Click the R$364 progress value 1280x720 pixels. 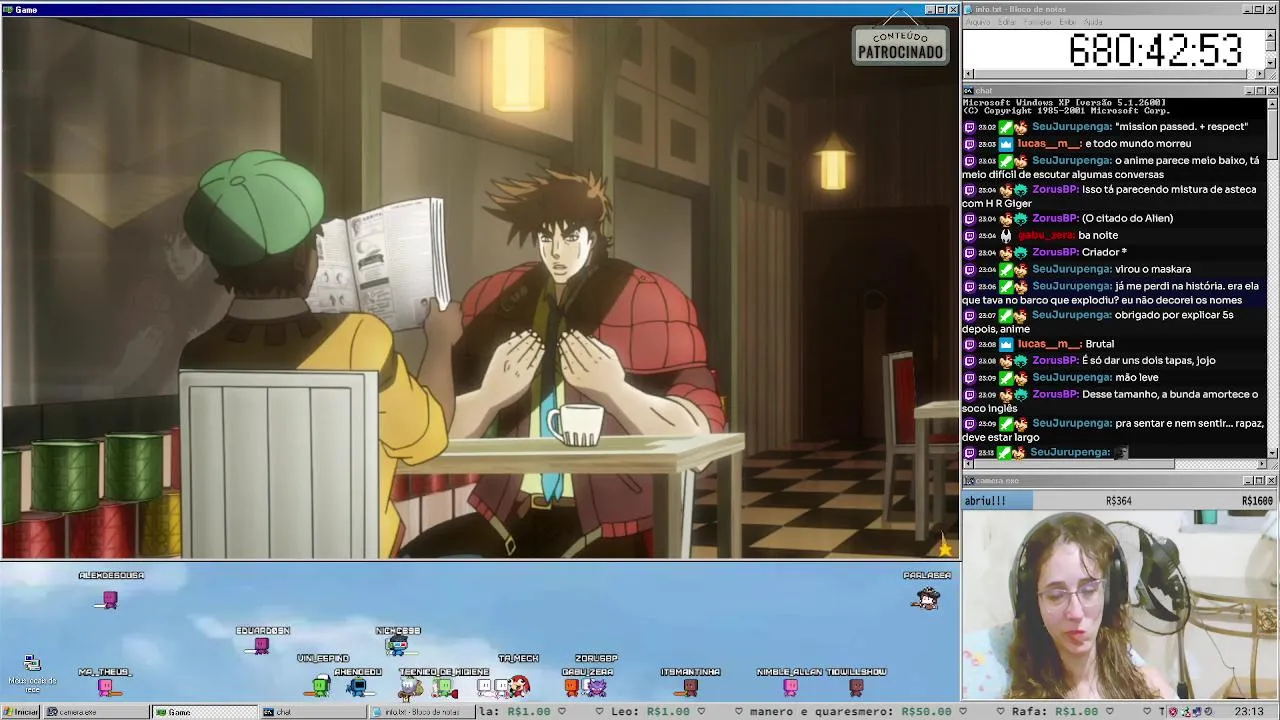(x=1119, y=501)
